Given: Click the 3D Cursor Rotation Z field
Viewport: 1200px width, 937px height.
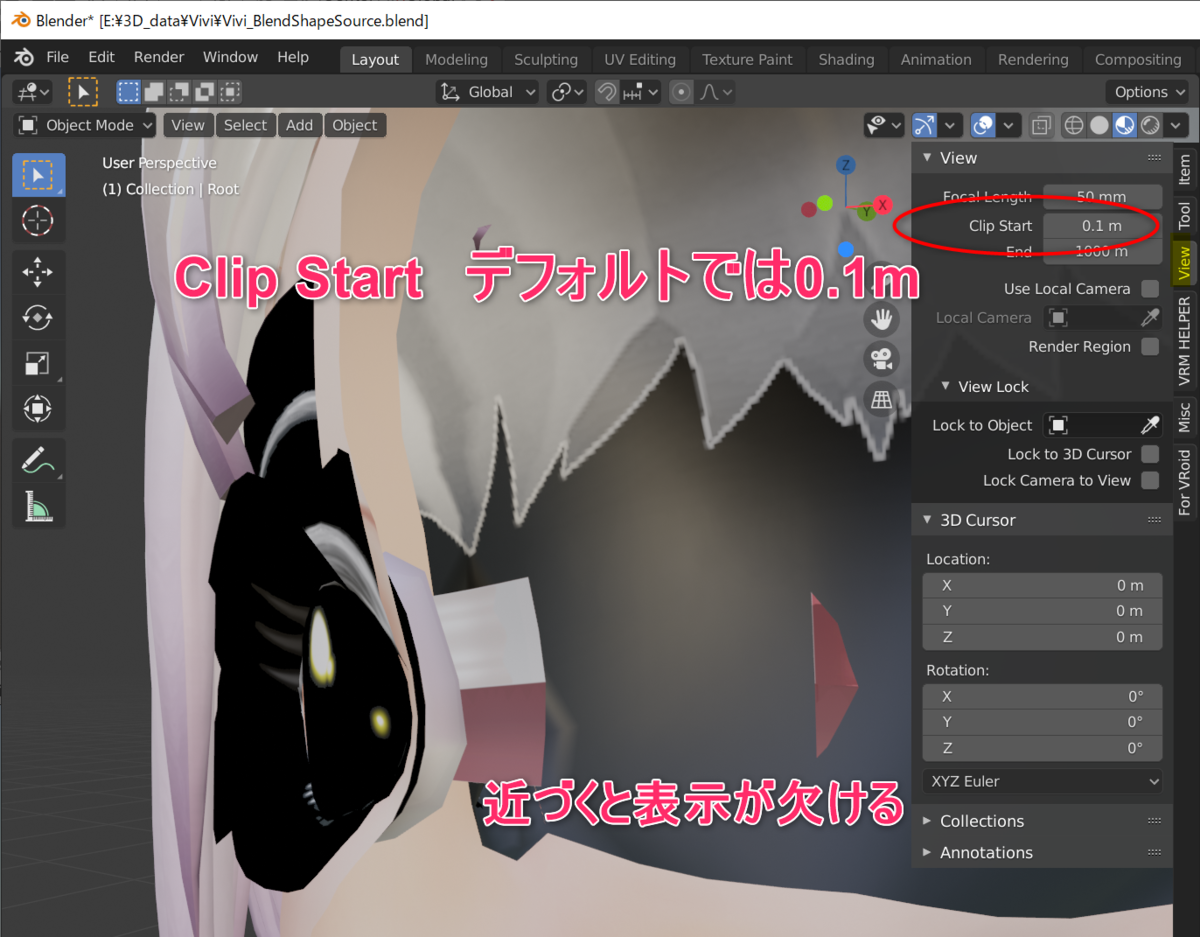Looking at the screenshot, I should coord(1042,749).
